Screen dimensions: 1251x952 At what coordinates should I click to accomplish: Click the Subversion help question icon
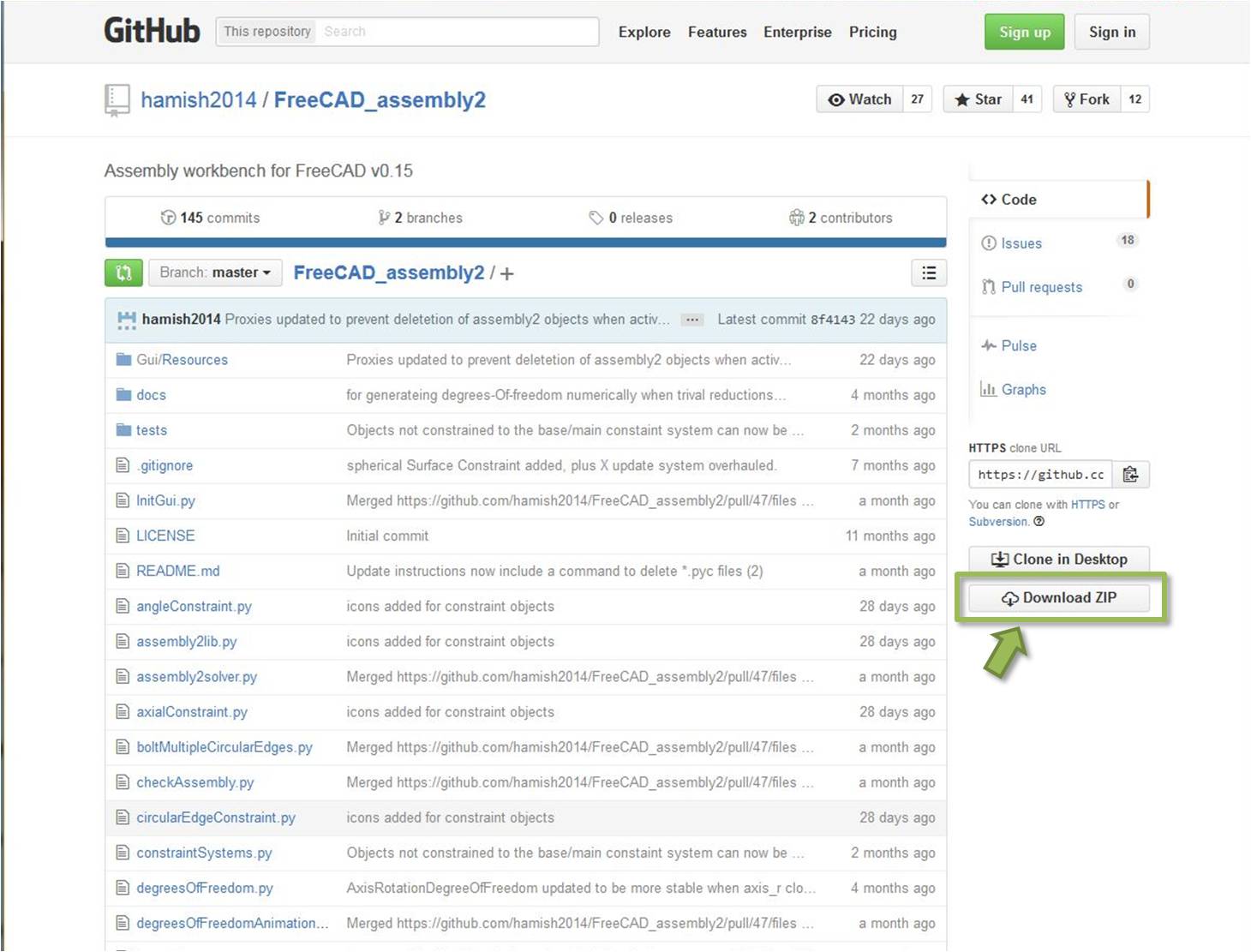1039,521
